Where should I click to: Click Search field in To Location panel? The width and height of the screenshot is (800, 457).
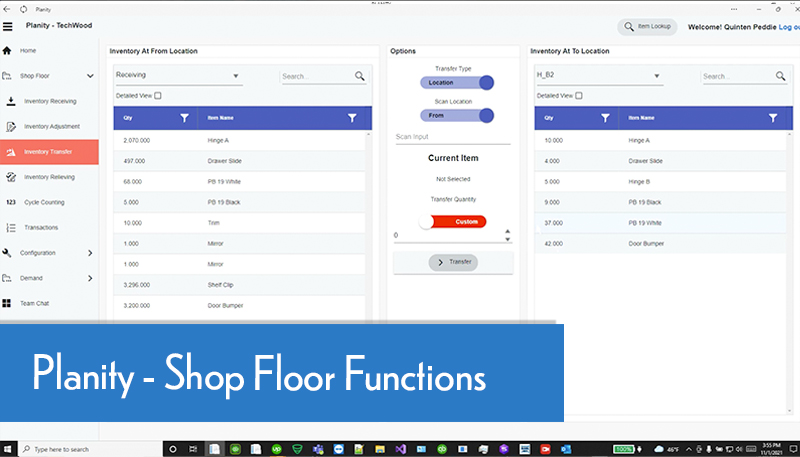click(x=737, y=77)
